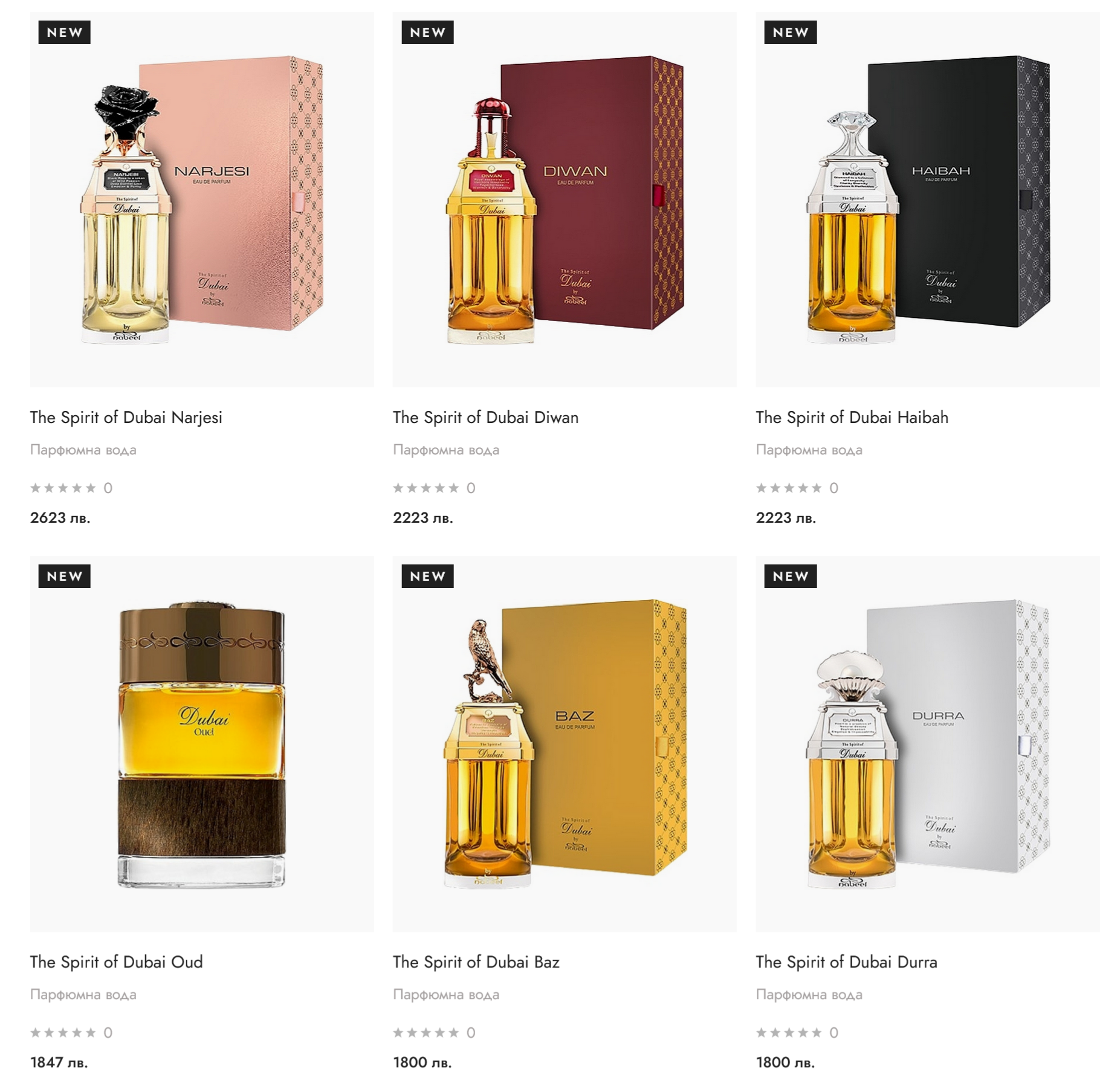Open the Durra perfume product image
This screenshot has width=1120, height=1092.
click(x=927, y=743)
